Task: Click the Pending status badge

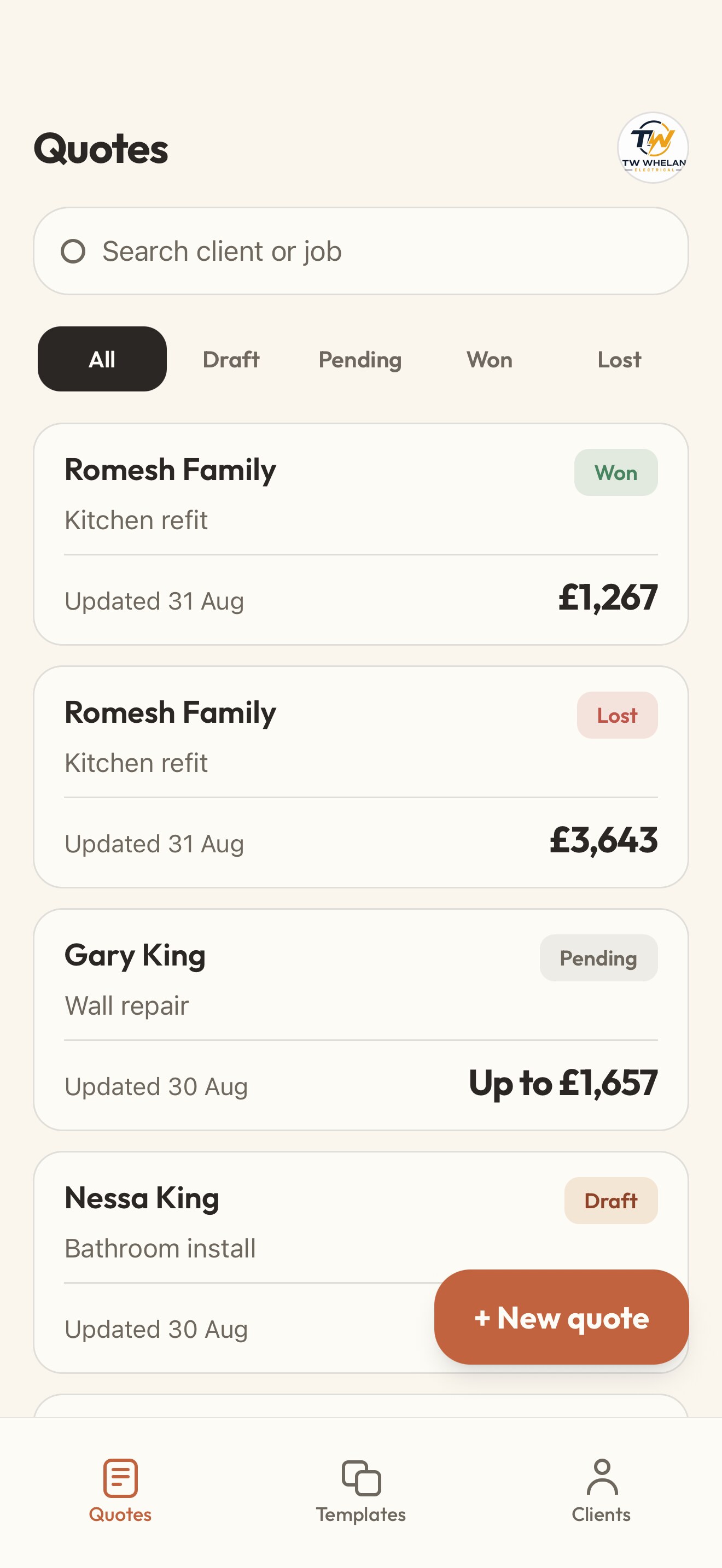Action: point(598,958)
